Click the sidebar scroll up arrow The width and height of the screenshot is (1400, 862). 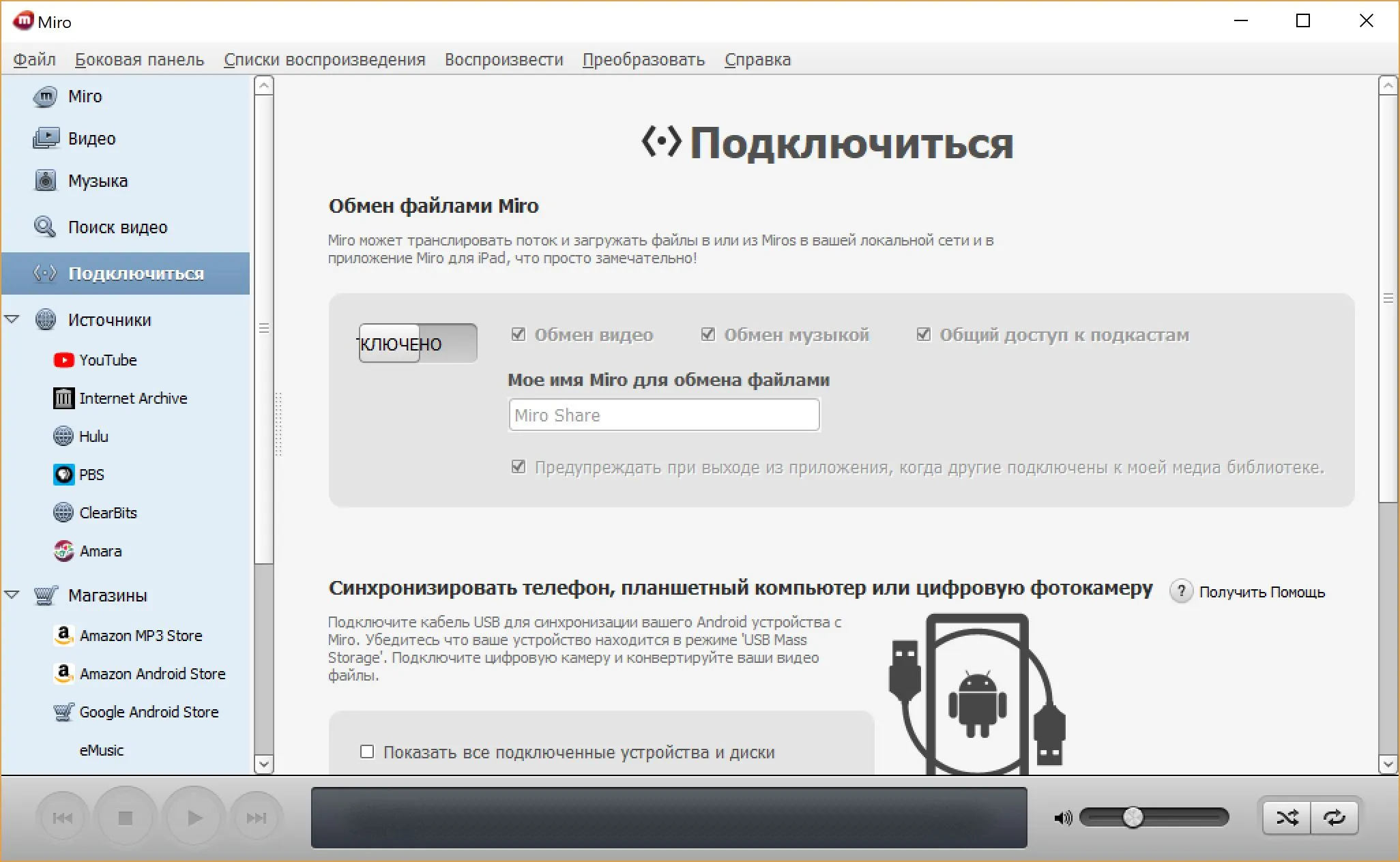[x=264, y=86]
